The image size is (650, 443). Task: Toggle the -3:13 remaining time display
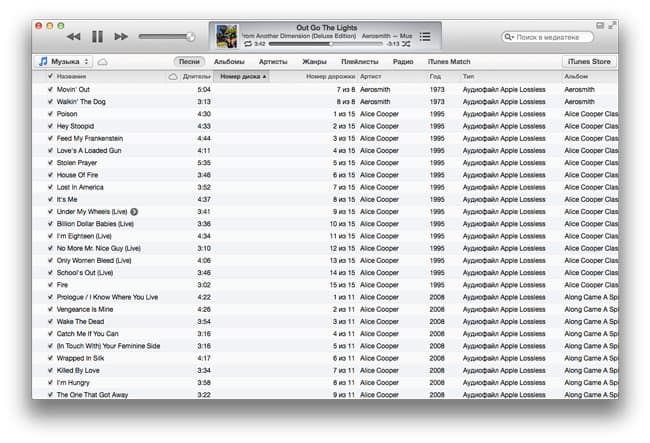393,44
